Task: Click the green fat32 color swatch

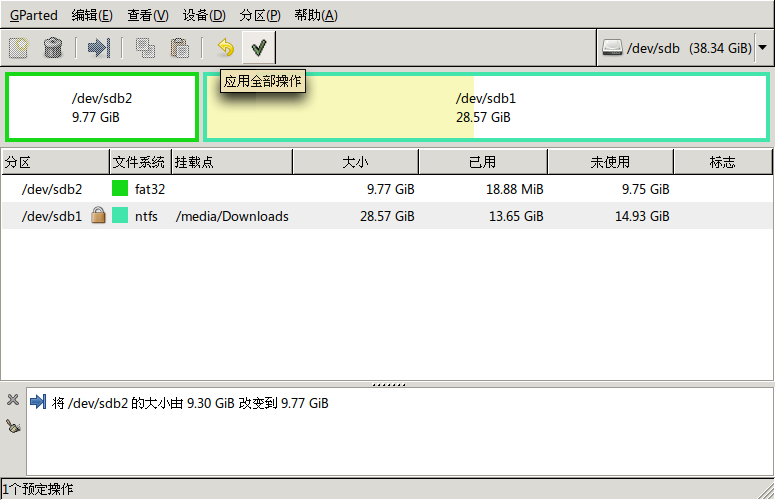Action: [120, 188]
